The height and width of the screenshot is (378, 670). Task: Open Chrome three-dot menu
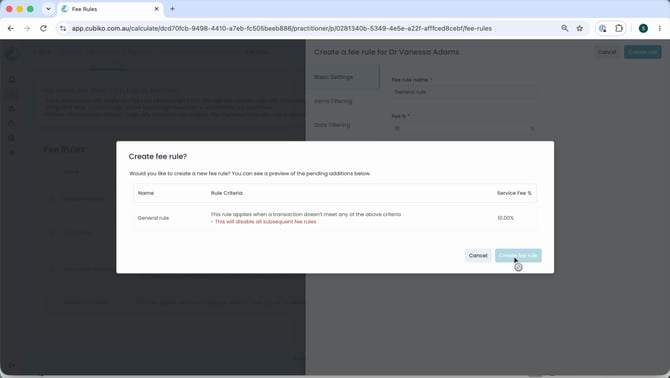tap(659, 28)
